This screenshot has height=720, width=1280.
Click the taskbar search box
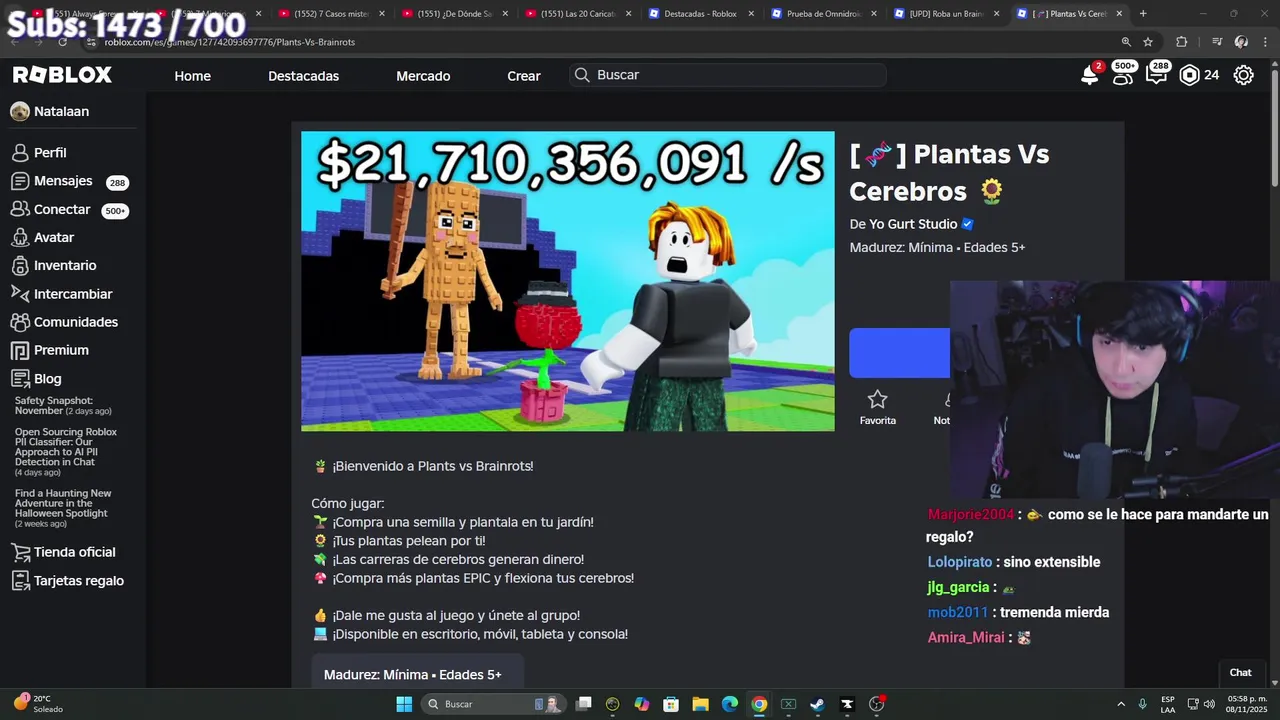[x=493, y=704]
